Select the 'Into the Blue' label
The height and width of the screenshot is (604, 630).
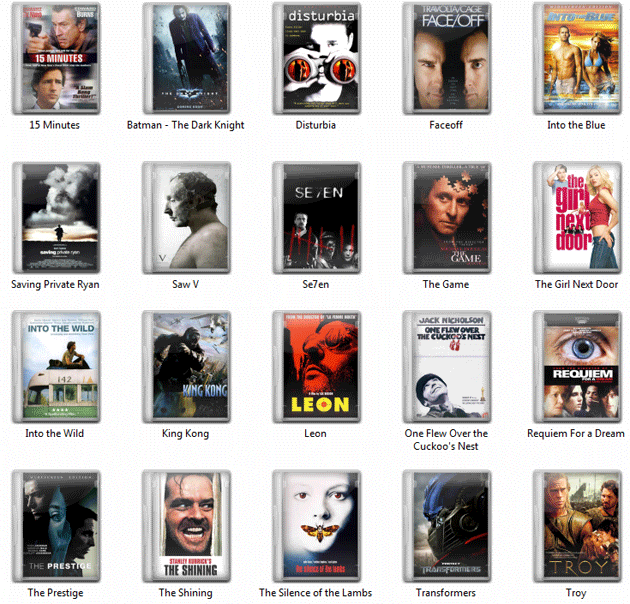coord(576,125)
